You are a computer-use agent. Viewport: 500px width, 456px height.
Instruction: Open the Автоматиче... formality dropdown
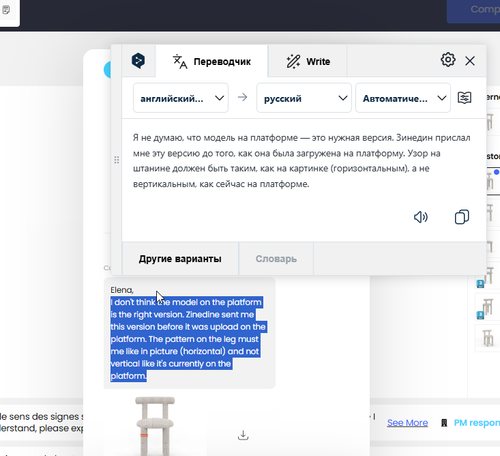pos(403,98)
